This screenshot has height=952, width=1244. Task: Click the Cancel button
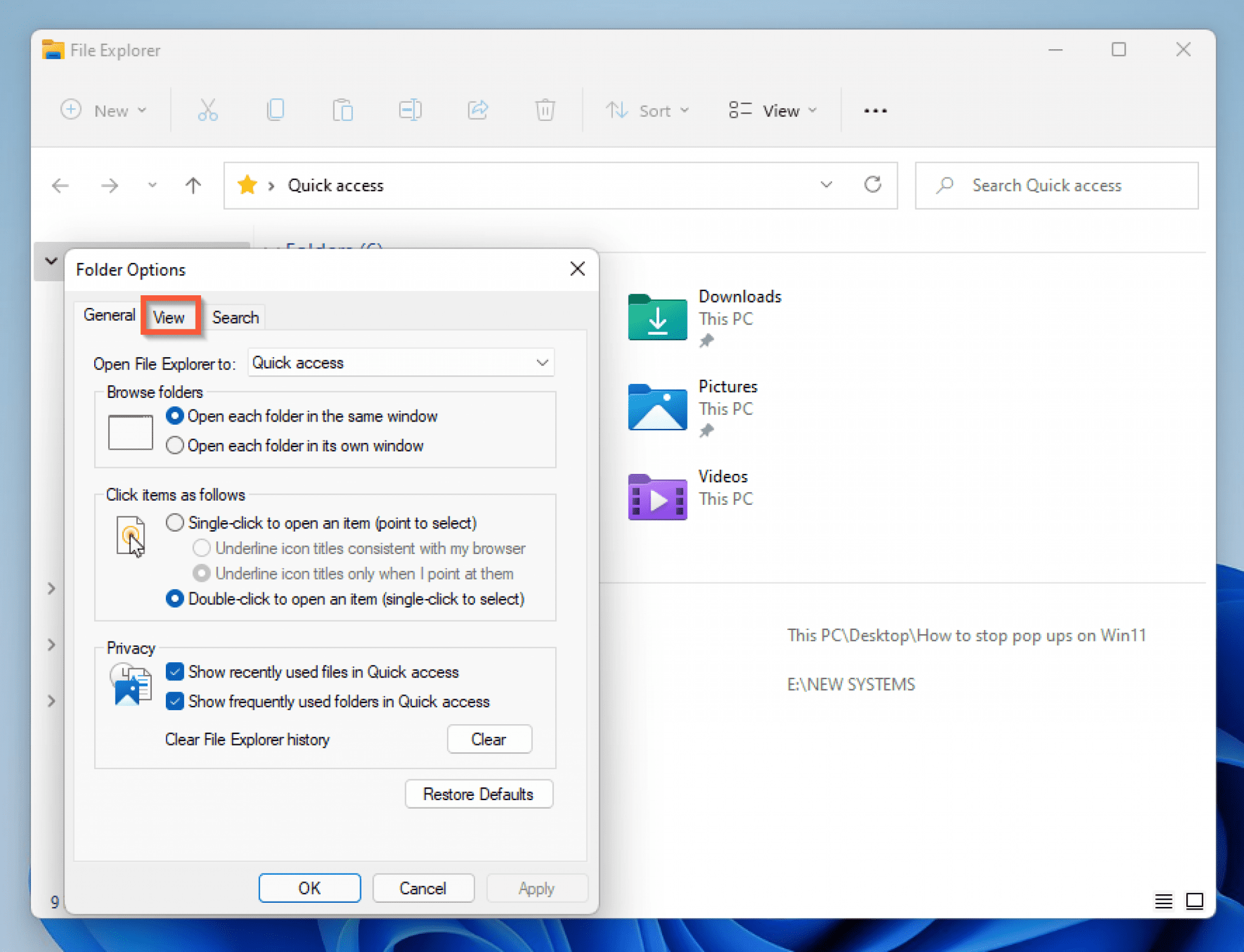tap(423, 888)
